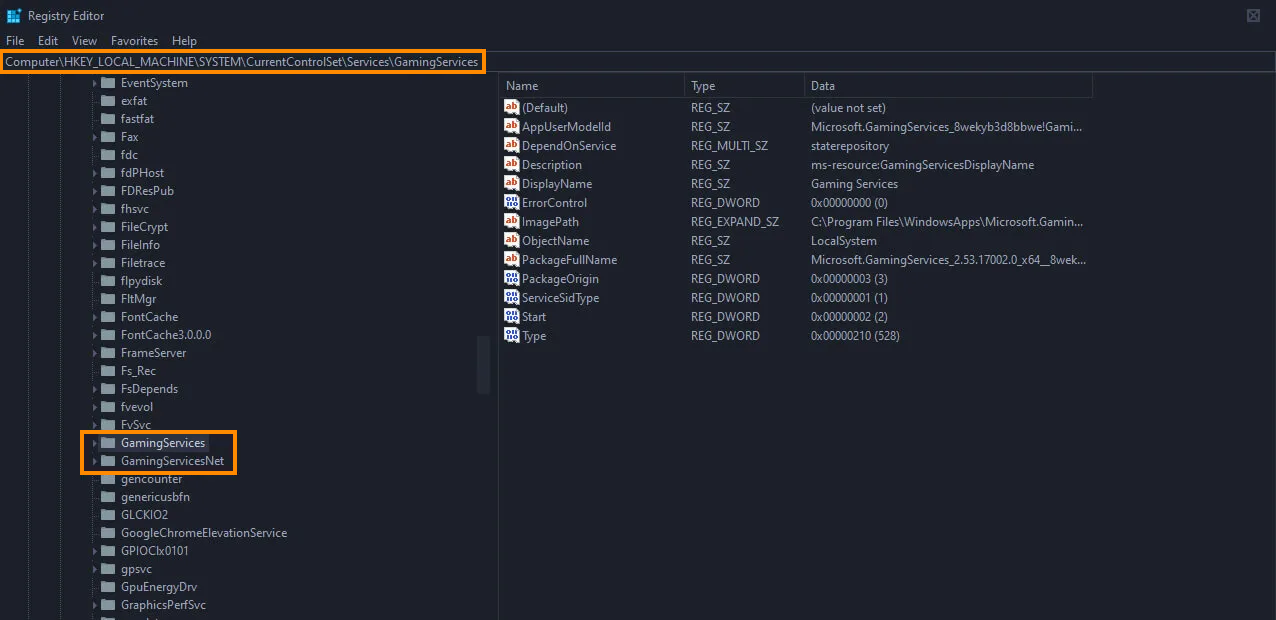Viewport: 1276px width, 620px height.
Task: Select the GoogleChromeElevationService key
Action: click(204, 533)
